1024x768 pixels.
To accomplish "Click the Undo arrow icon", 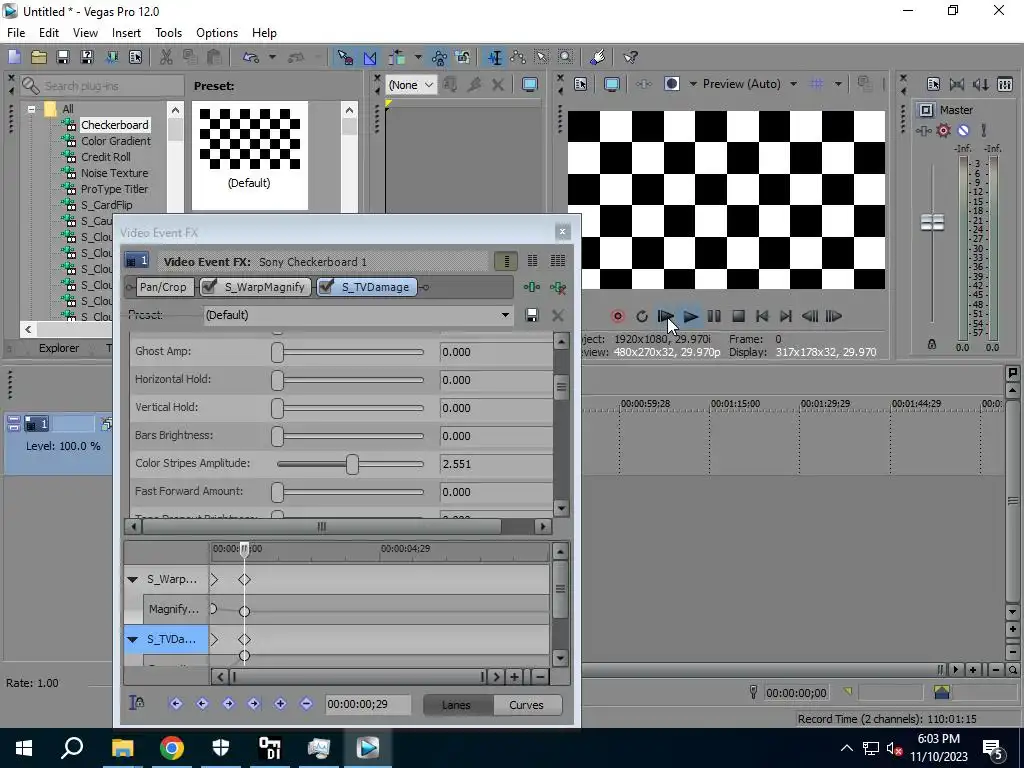I will coord(250,57).
